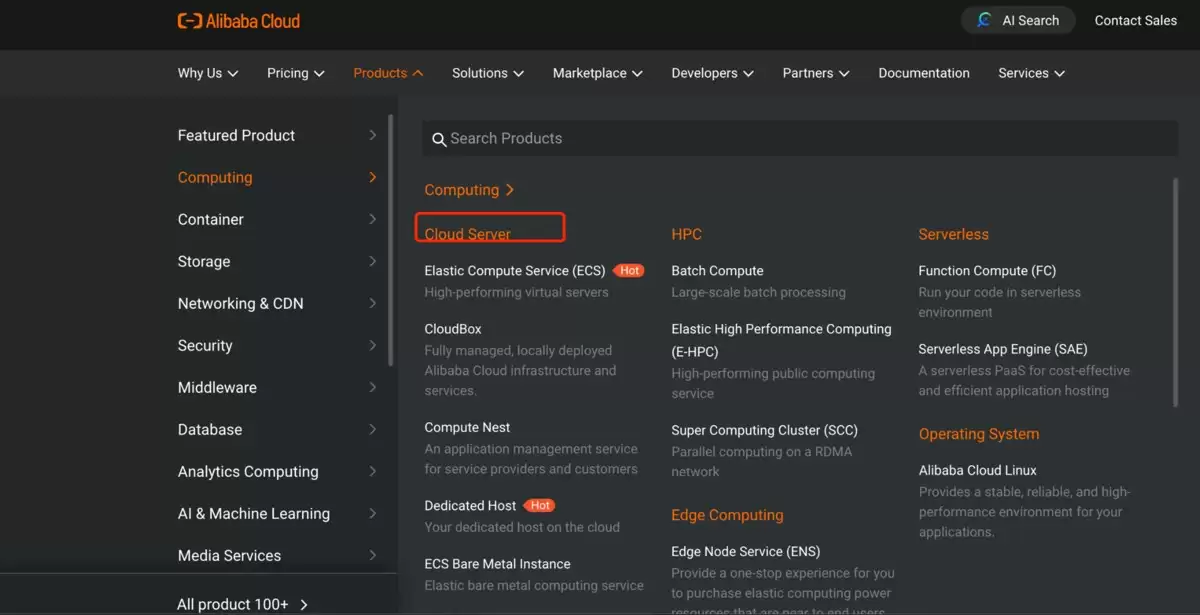Click the magnifier icon in Search Products
The width and height of the screenshot is (1200, 615).
click(438, 139)
